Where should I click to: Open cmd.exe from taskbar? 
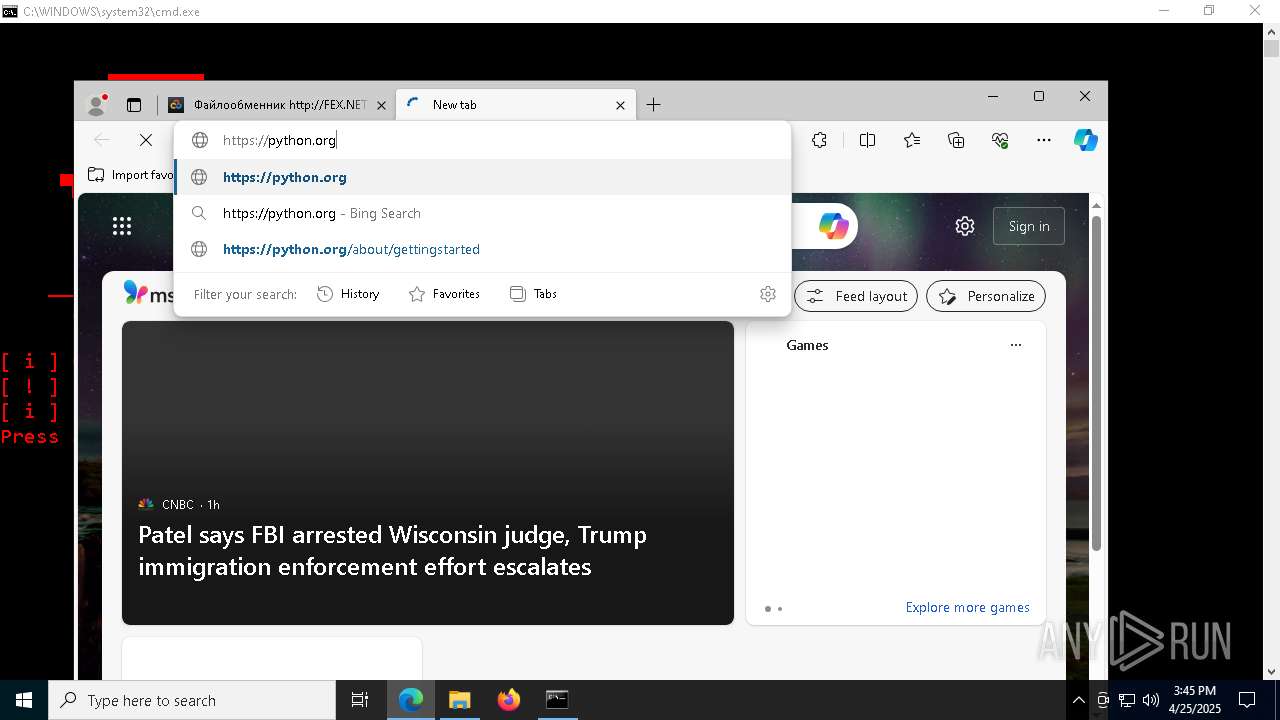pyautogui.click(x=557, y=700)
